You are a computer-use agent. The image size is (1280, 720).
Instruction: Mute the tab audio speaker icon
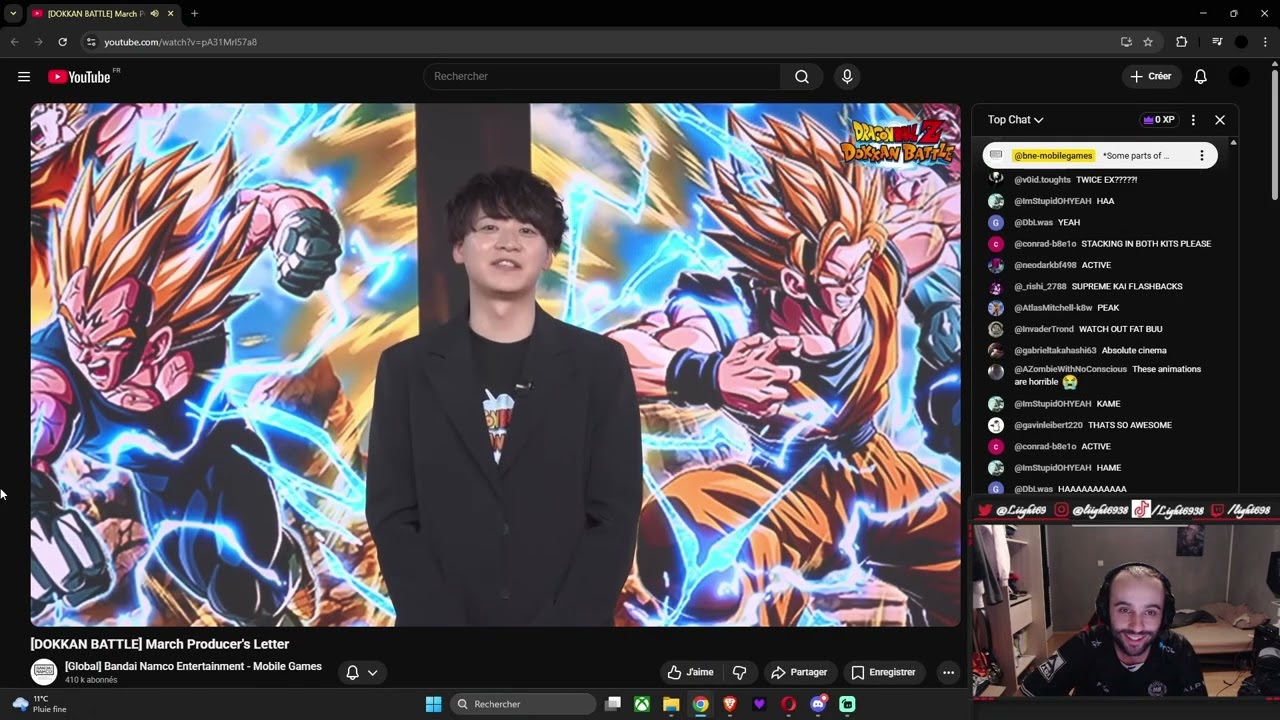point(155,14)
